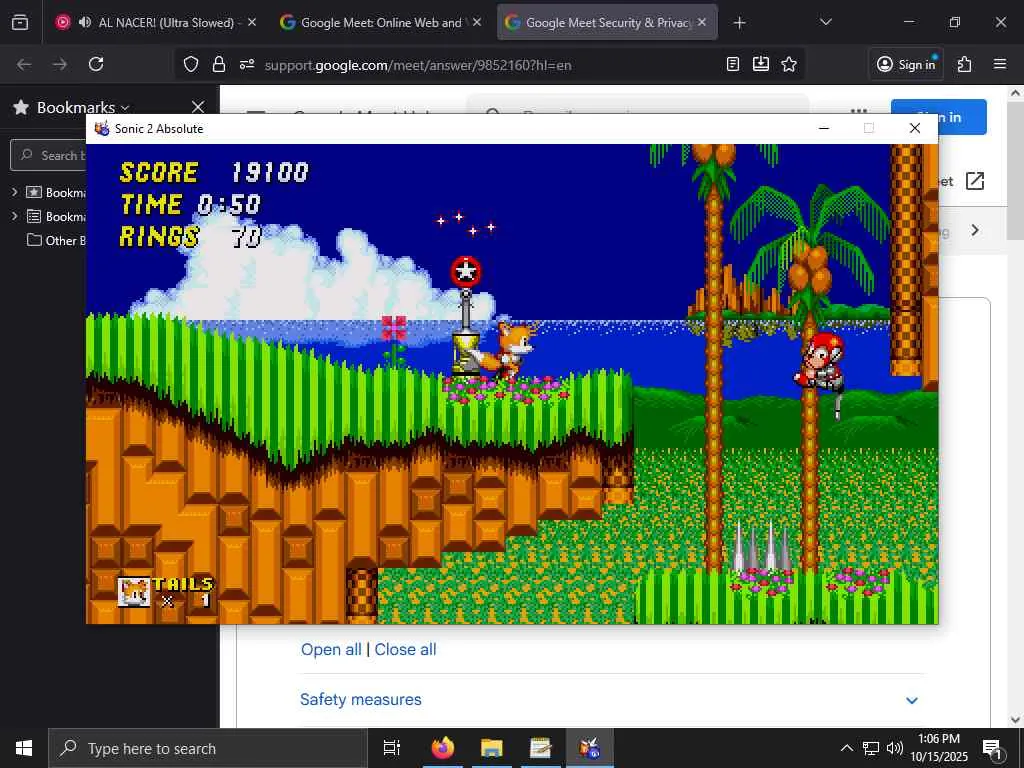Image resolution: width=1024 pixels, height=768 pixels.
Task: Click the Sonic 2 Absolute title icon
Action: pos(102,129)
